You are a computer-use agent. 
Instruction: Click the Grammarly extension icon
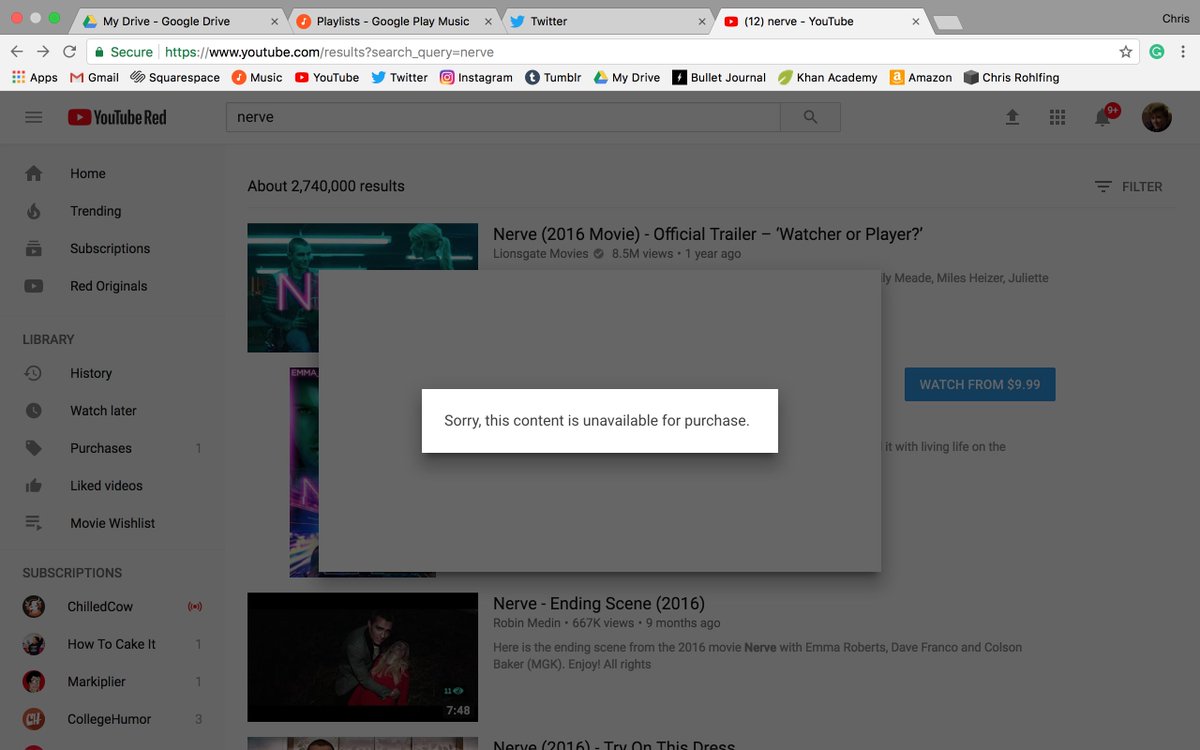1157,52
